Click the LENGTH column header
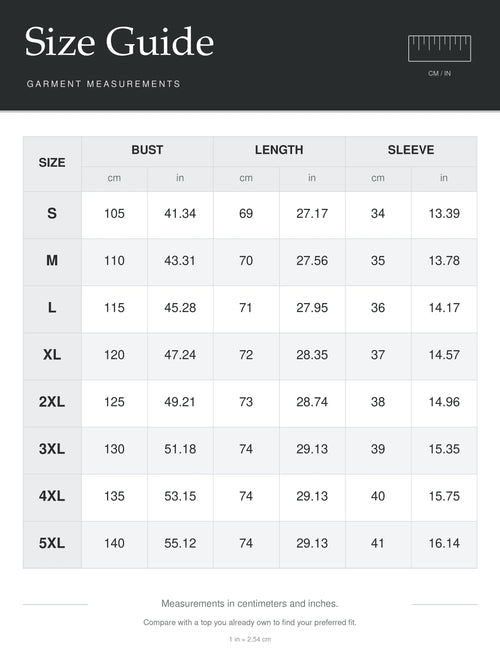 279,150
